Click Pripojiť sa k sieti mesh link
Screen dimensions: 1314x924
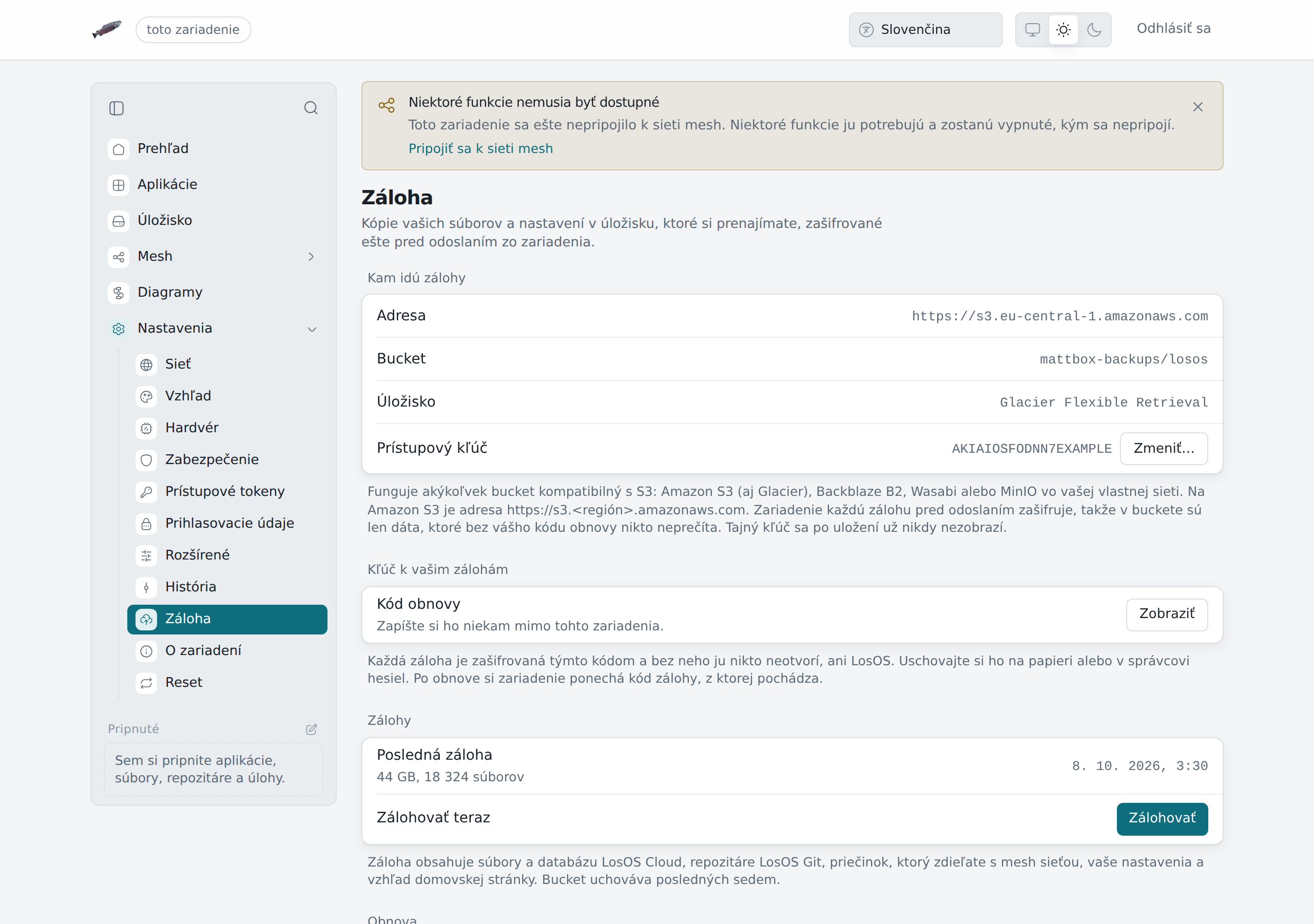pos(481,149)
